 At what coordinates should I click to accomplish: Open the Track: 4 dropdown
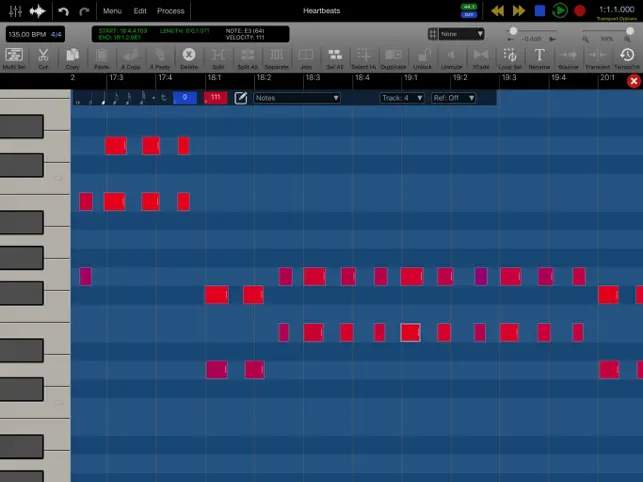(x=402, y=98)
